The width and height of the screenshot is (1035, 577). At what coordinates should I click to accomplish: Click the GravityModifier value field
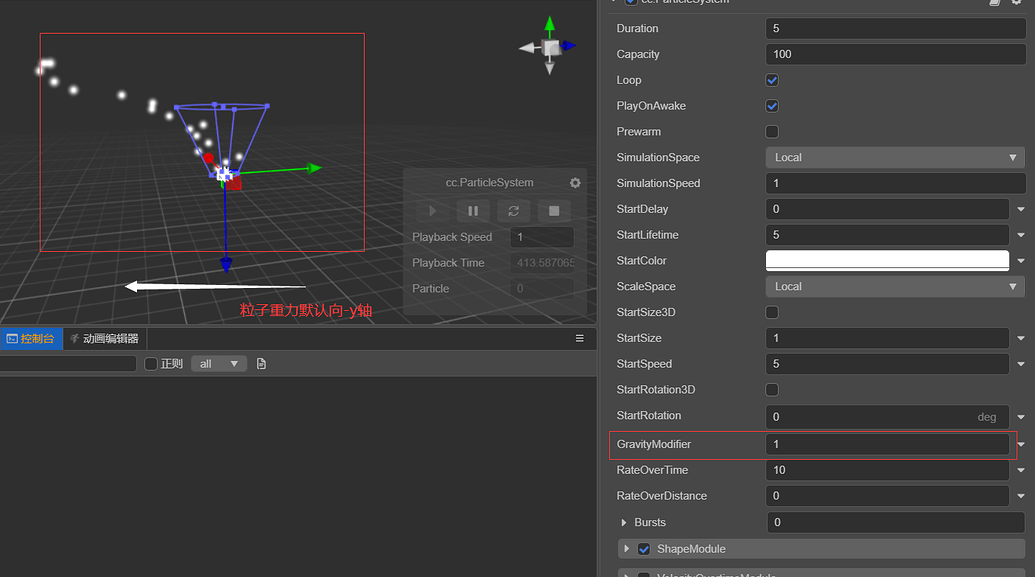click(887, 444)
